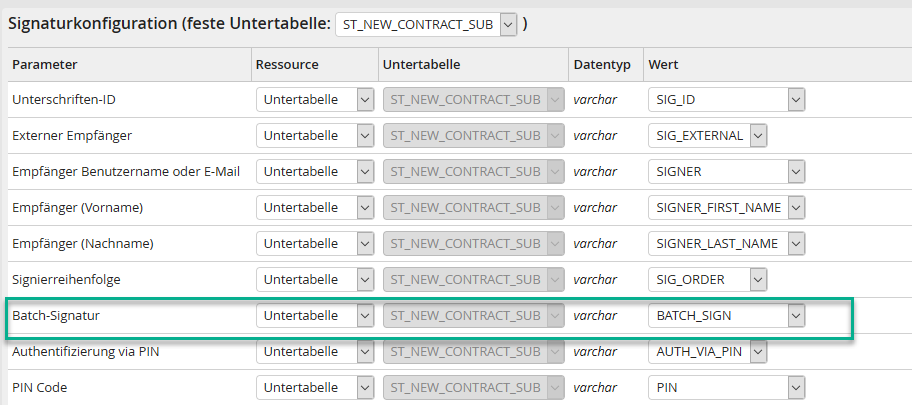The width and height of the screenshot is (912, 405).
Task: Click the Datentyp column header
Action: click(x=602, y=65)
